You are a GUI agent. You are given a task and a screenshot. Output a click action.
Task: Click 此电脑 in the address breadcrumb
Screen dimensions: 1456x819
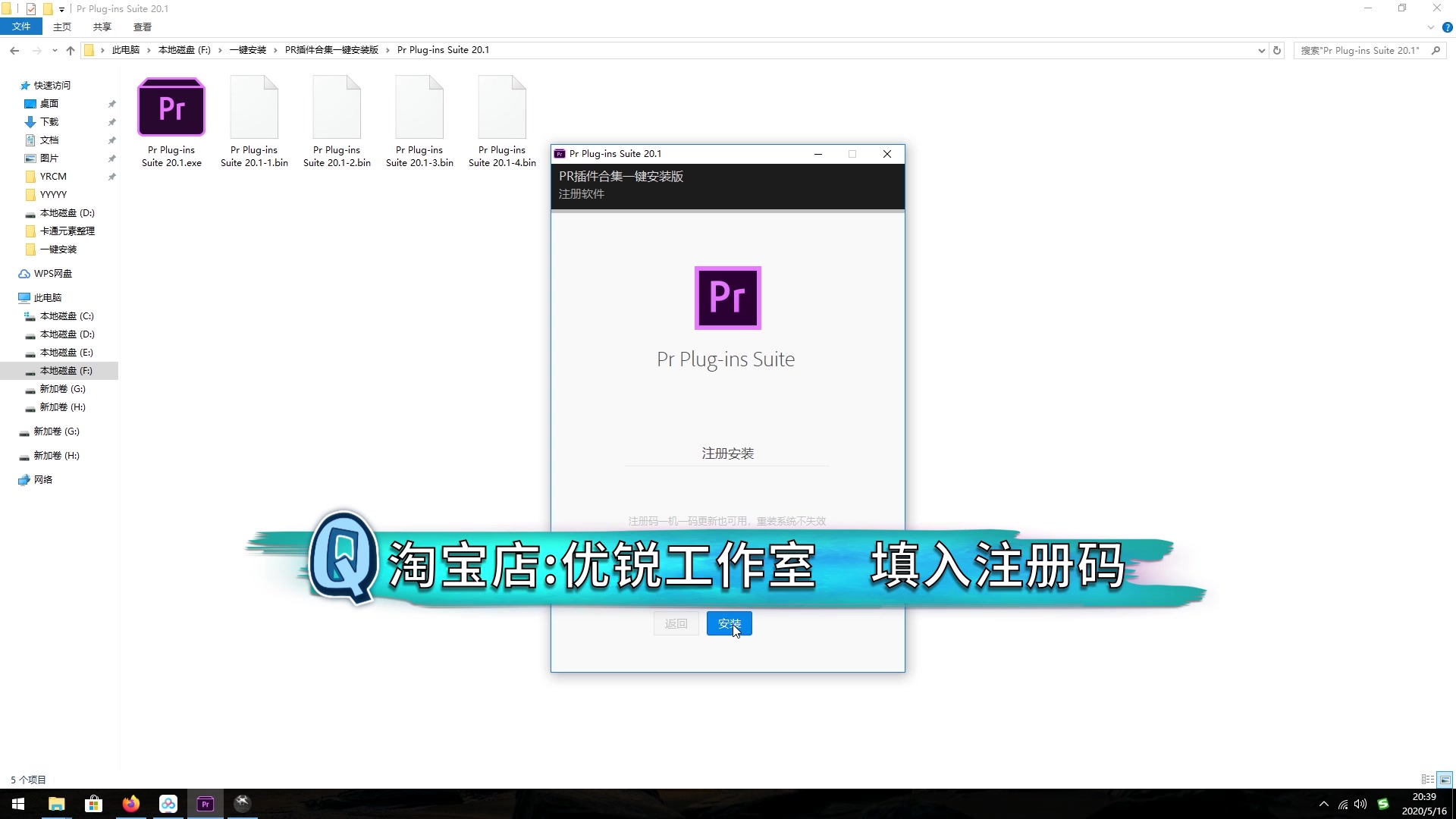126,50
